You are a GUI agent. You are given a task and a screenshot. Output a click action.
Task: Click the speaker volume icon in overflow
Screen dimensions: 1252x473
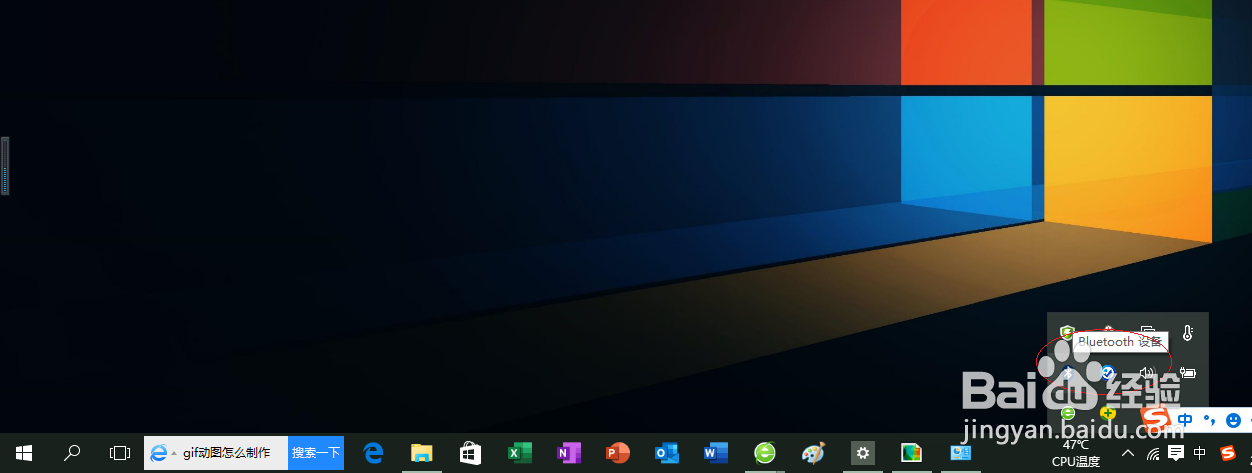pos(1147,373)
